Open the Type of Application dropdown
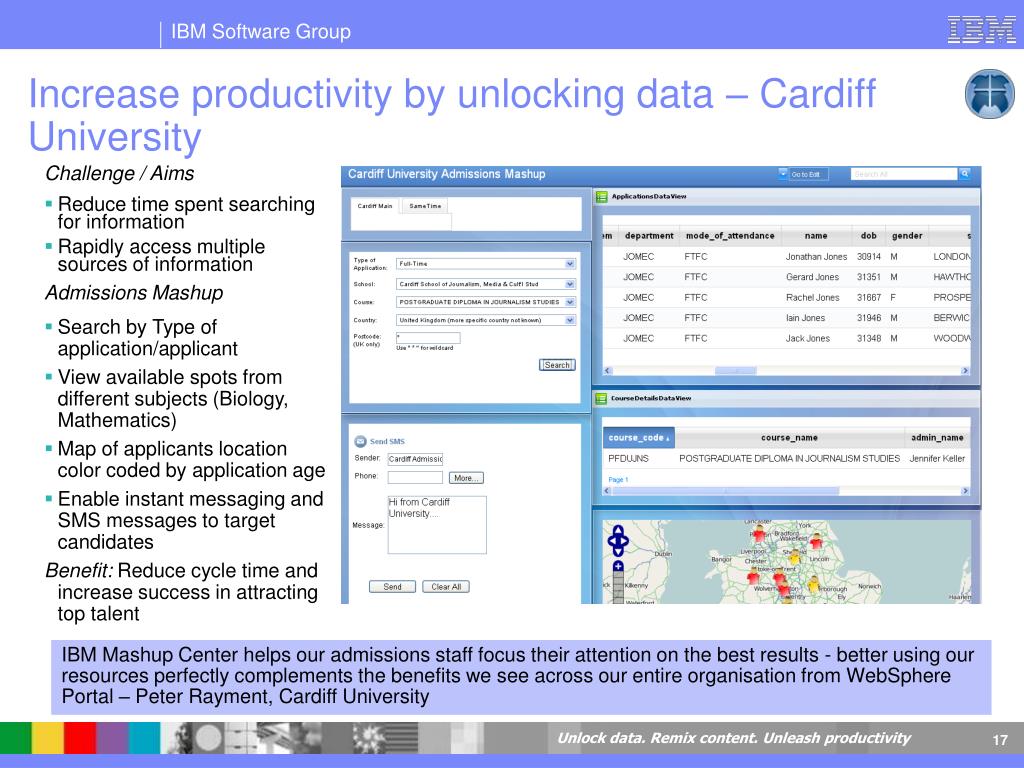This screenshot has height=768, width=1024. pos(486,264)
